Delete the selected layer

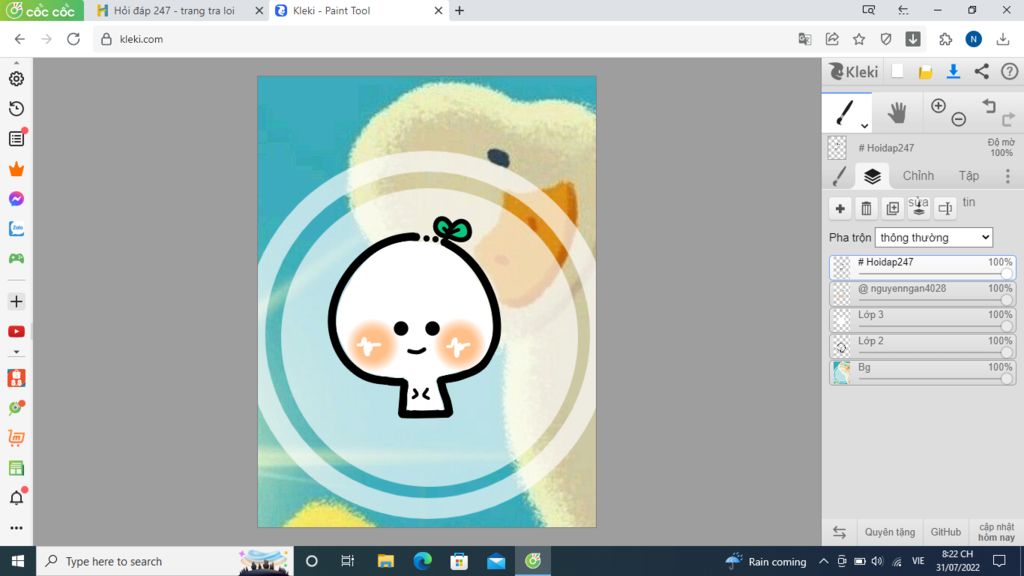[866, 208]
